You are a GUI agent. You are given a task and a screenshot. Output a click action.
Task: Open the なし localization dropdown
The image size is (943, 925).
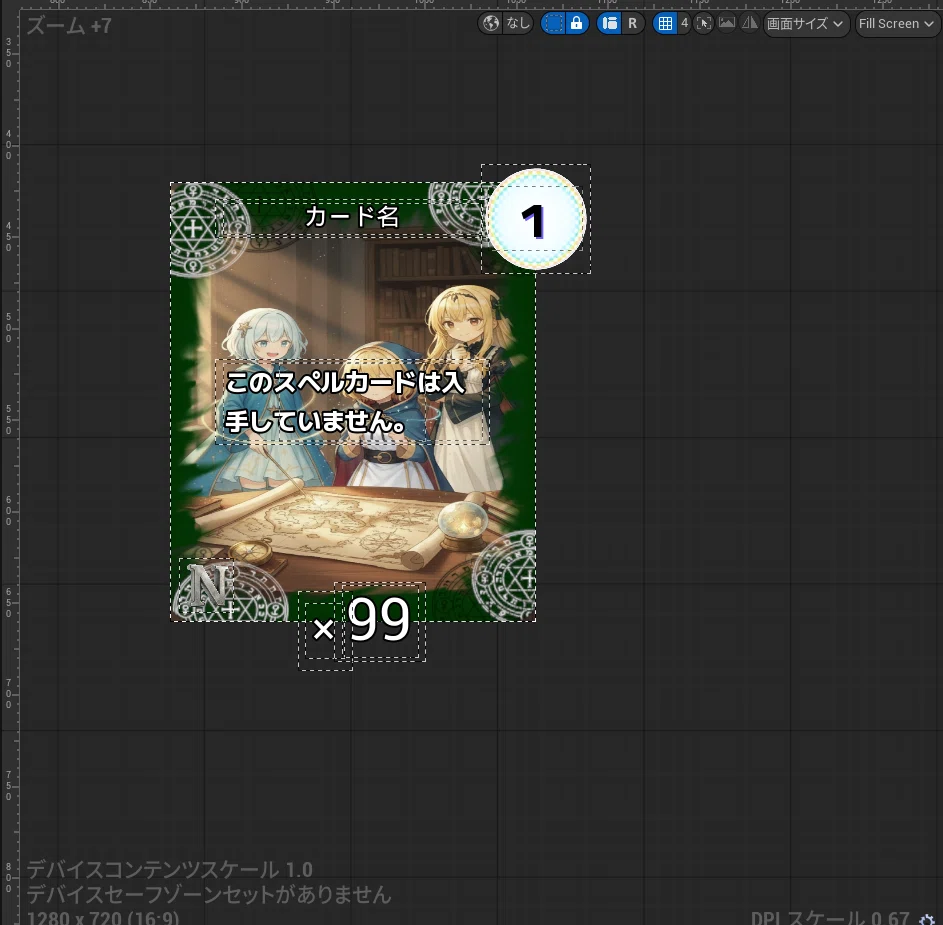pyautogui.click(x=518, y=23)
